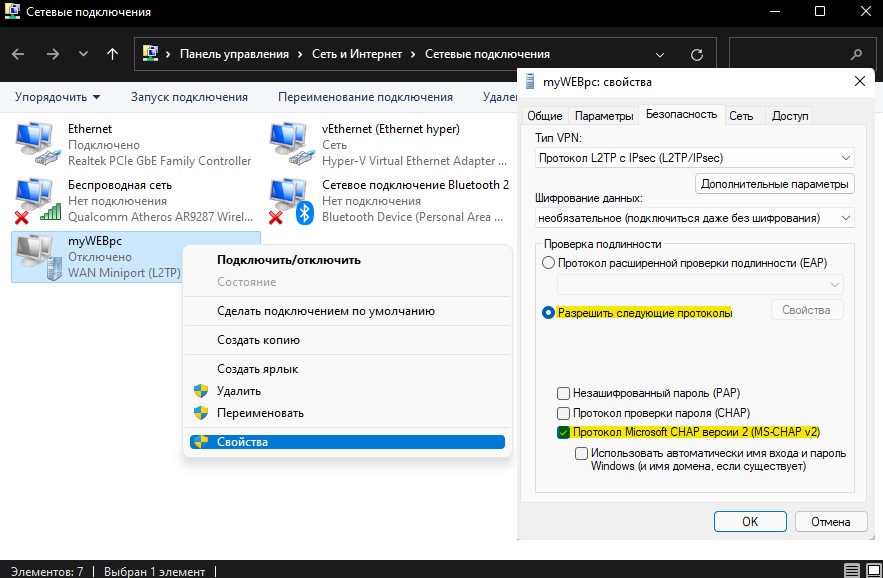Open the Тип VPN dropdown
The width and height of the screenshot is (883, 578).
(x=694, y=158)
